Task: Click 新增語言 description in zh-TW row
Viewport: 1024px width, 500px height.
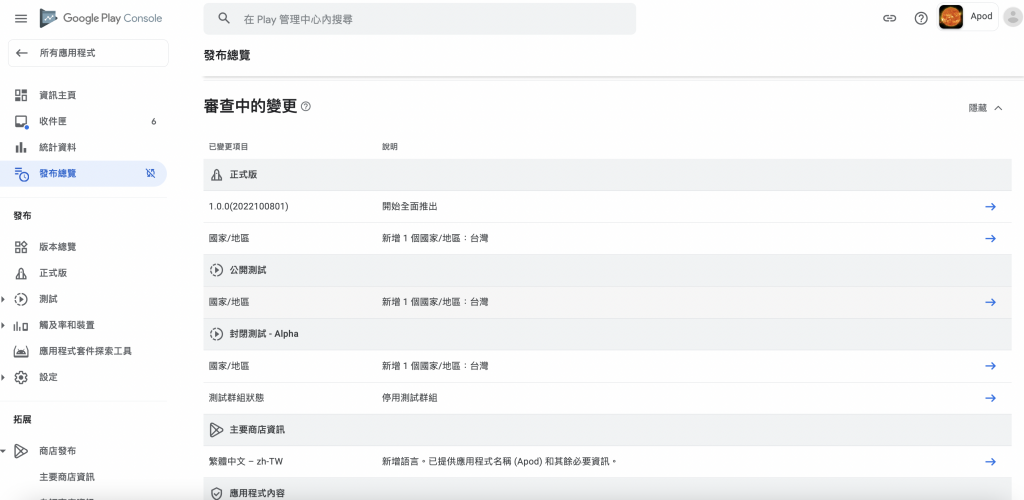Action: pyautogui.click(x=500, y=461)
